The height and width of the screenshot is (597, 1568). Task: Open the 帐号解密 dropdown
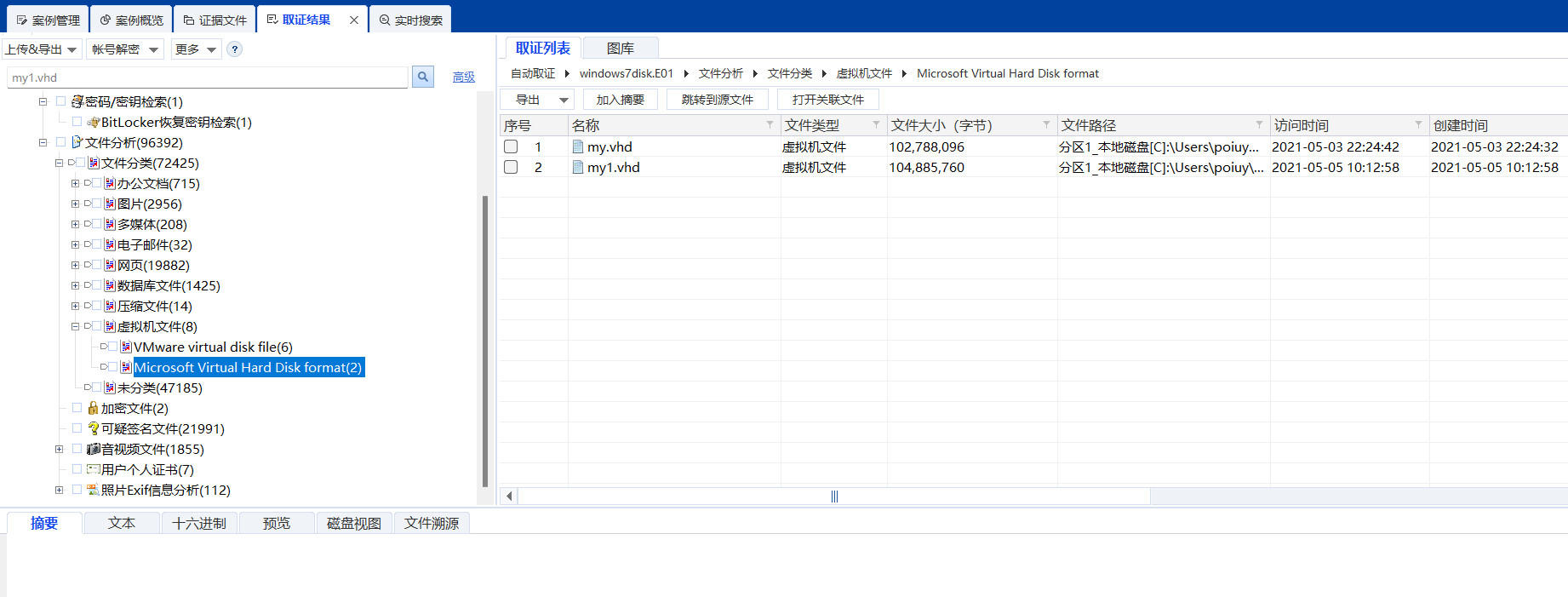[x=125, y=49]
